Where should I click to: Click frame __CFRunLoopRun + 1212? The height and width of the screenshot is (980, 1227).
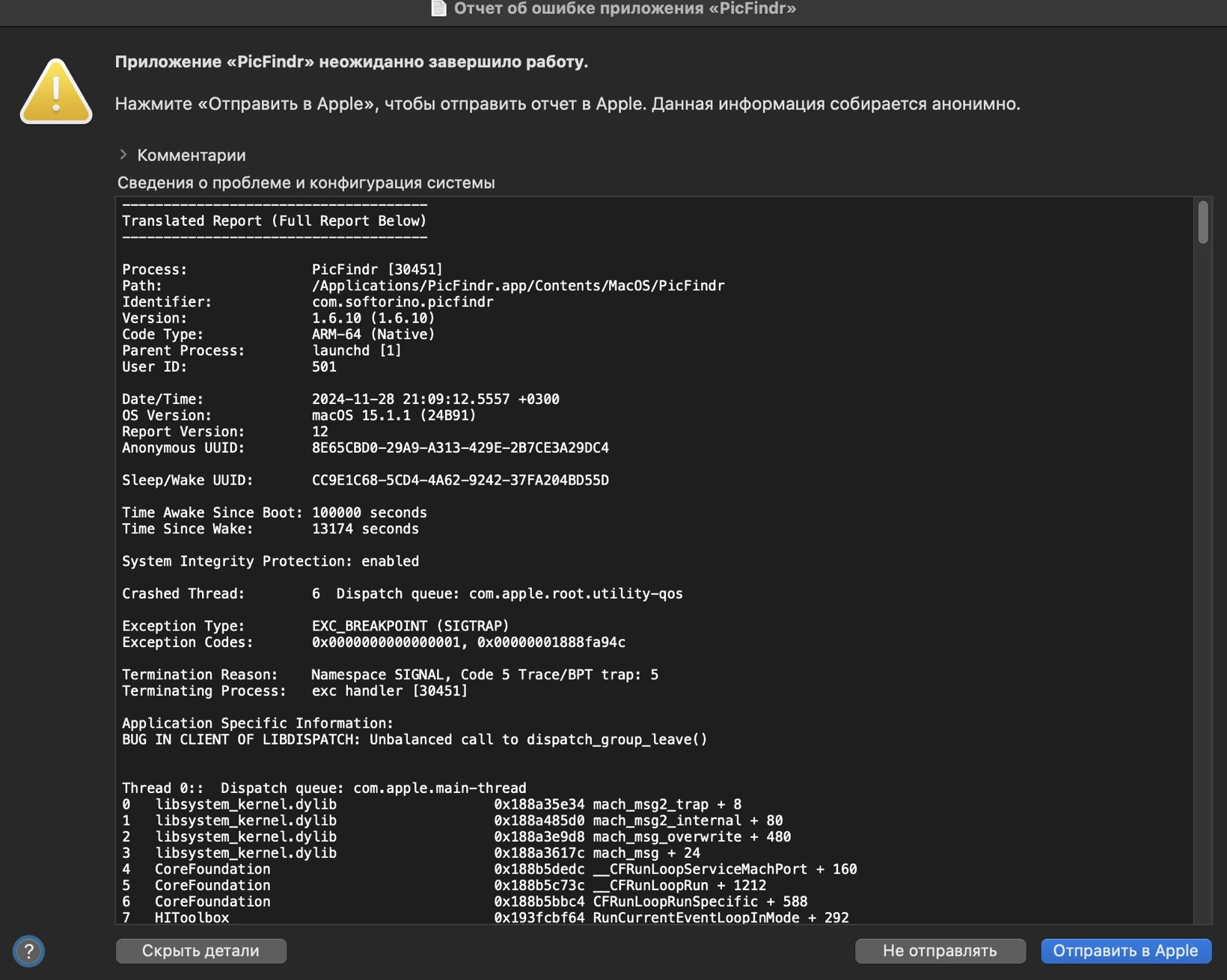point(444,885)
